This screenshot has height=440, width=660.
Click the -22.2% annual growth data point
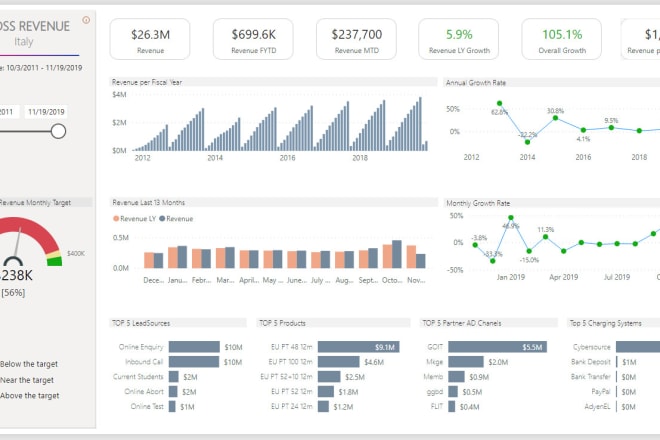[x=527, y=142]
